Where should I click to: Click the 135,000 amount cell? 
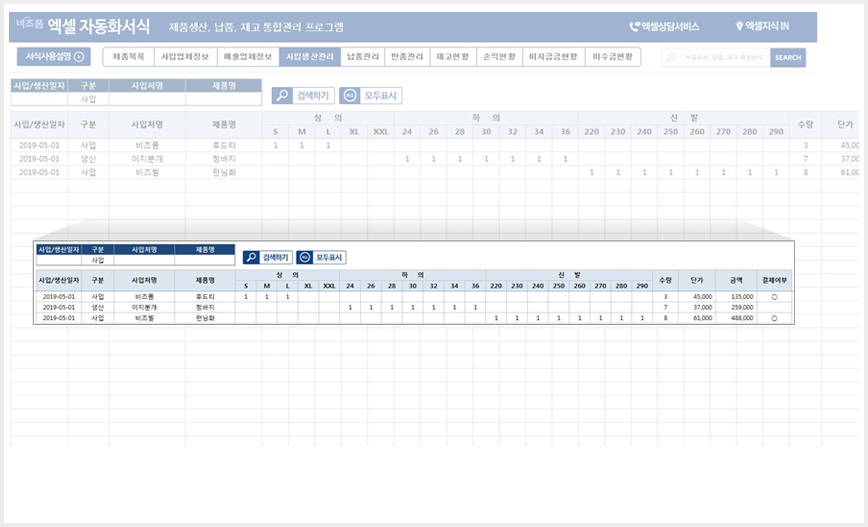coord(736,297)
